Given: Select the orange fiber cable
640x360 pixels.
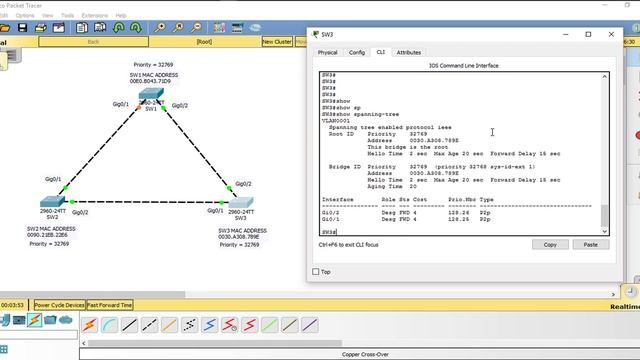Looking at the screenshot, I should pyautogui.click(x=169, y=325).
